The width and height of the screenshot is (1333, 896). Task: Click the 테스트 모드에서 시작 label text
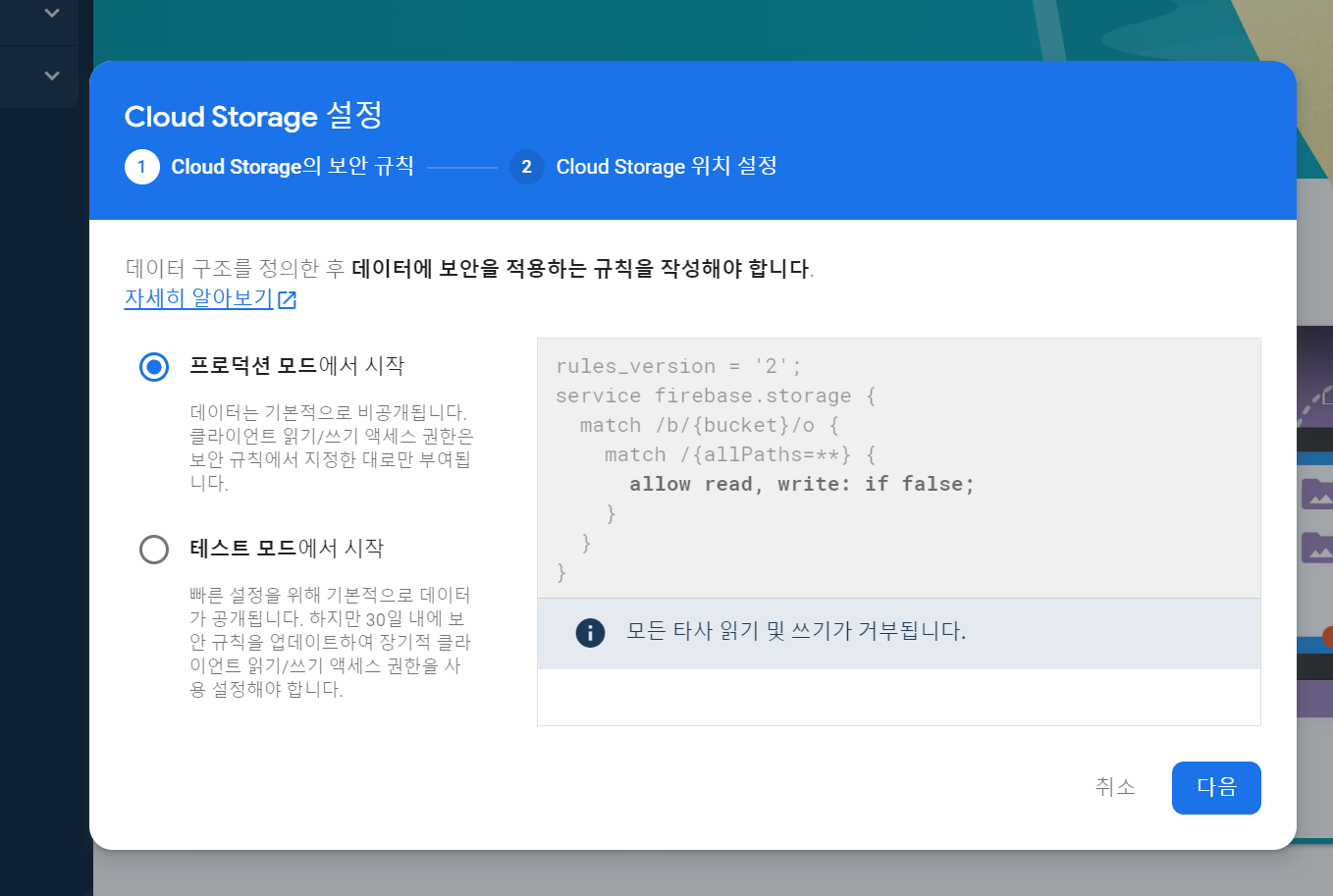[287, 549]
